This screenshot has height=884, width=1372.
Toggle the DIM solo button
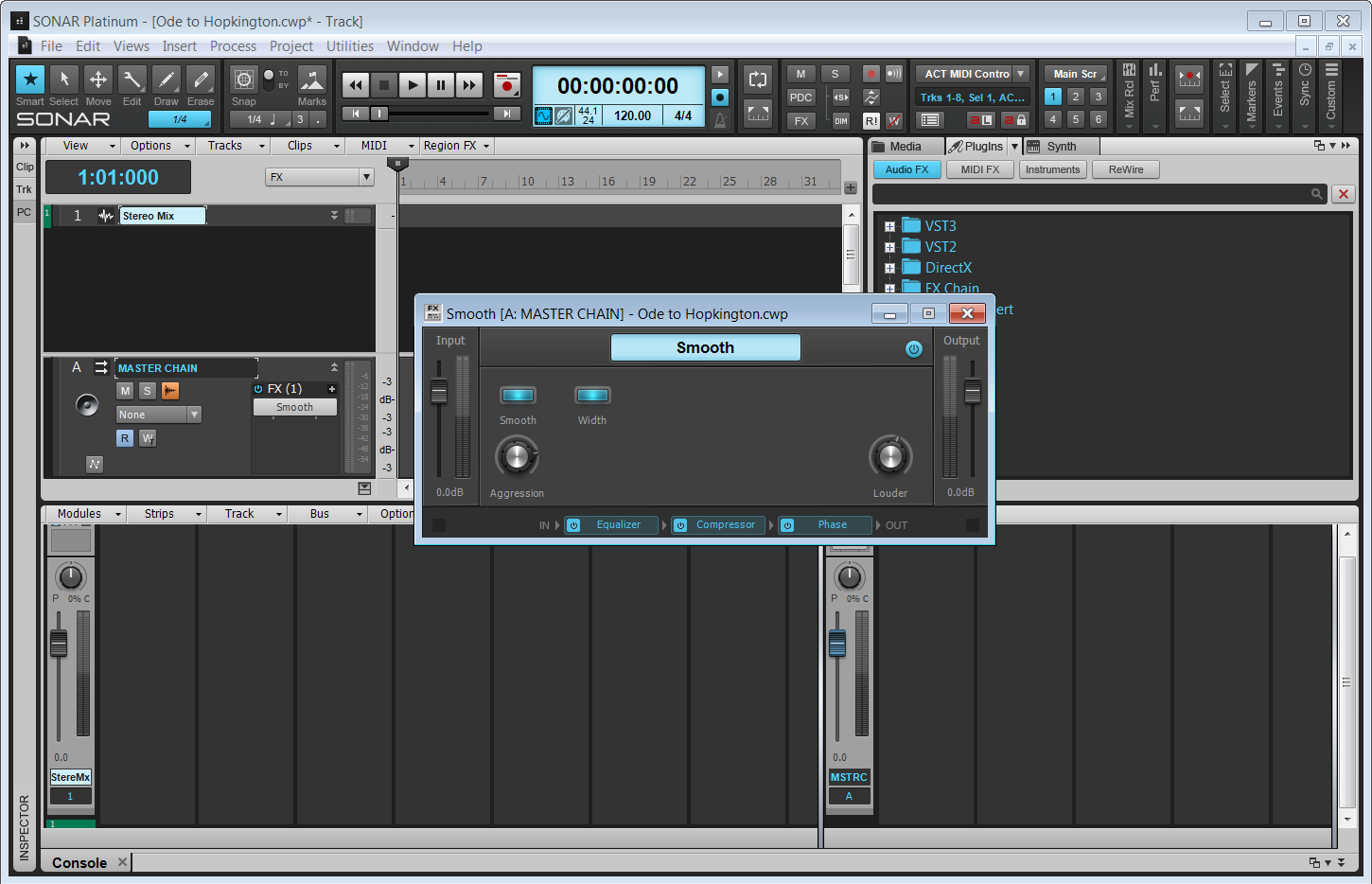[x=841, y=121]
